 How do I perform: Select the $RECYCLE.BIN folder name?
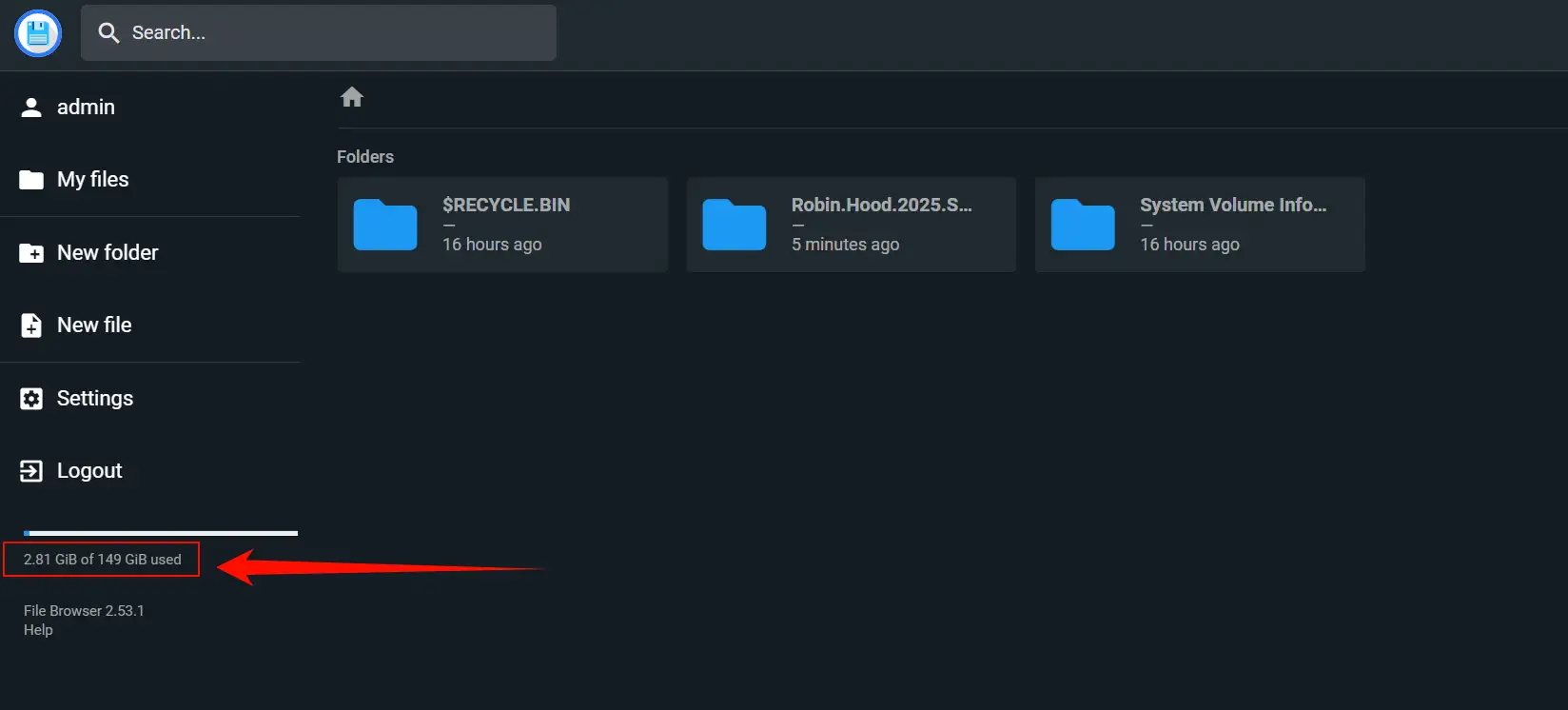506,205
